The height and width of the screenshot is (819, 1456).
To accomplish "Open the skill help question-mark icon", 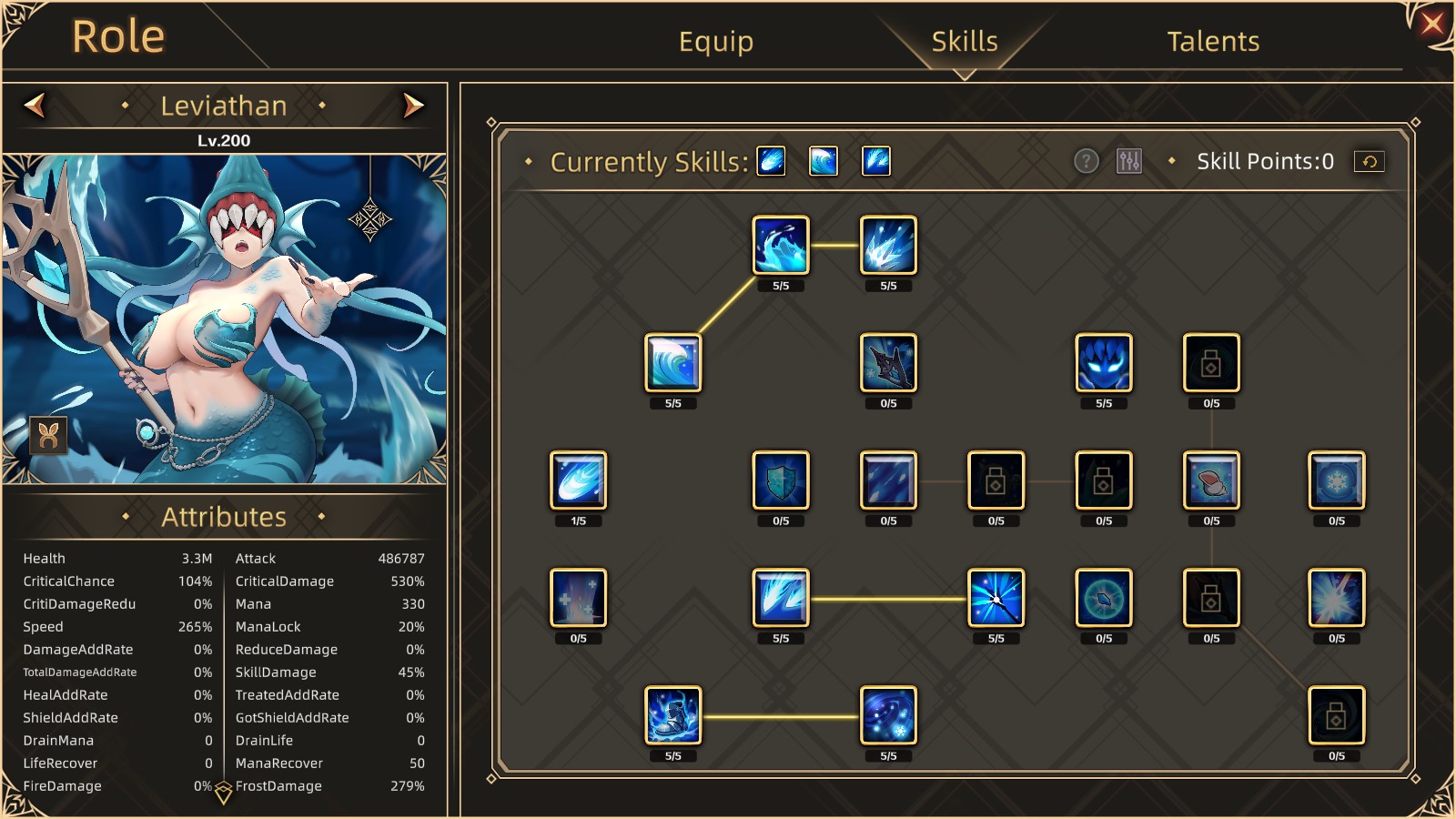I will click(1087, 161).
